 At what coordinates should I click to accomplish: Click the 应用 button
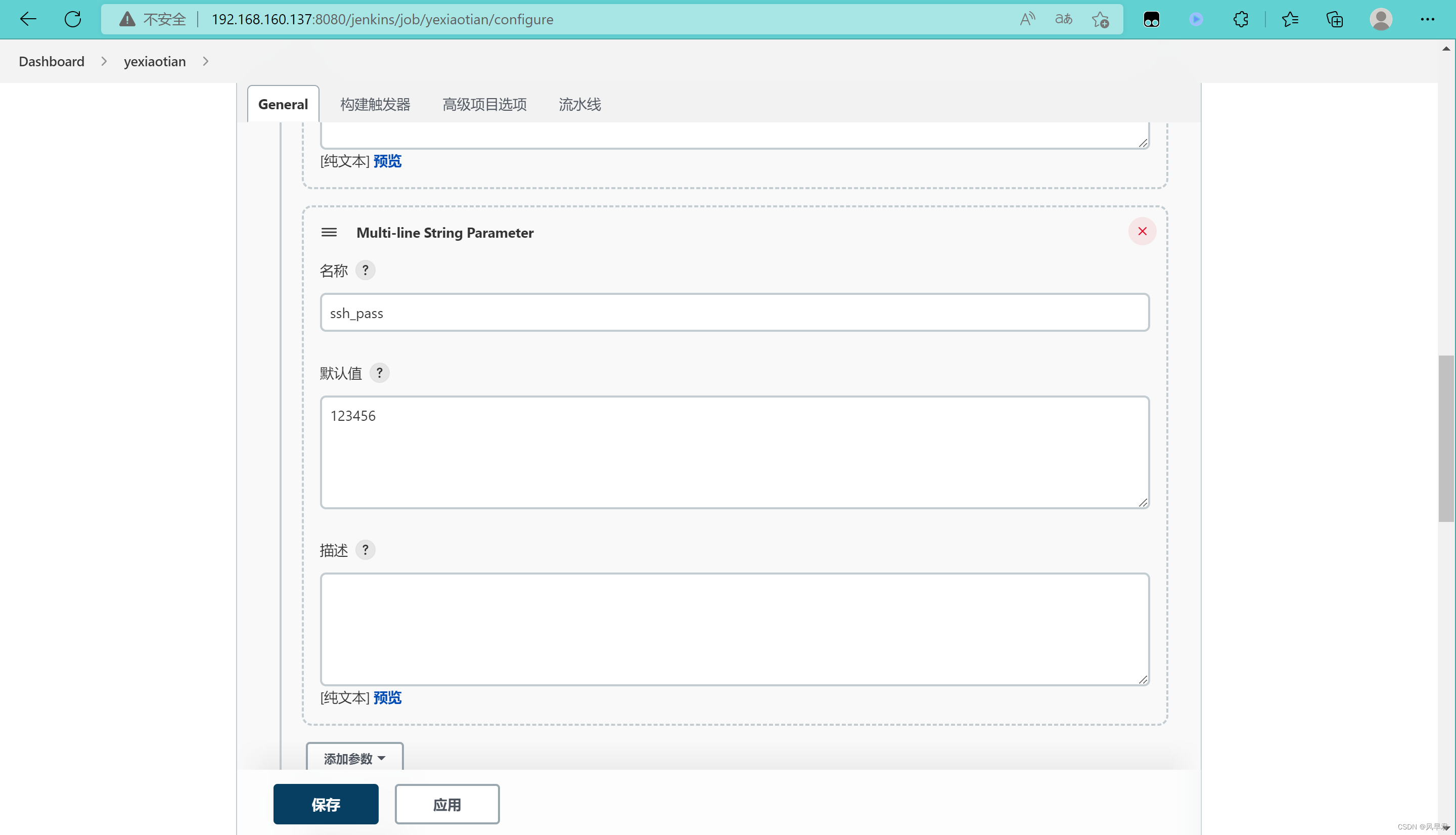[447, 804]
